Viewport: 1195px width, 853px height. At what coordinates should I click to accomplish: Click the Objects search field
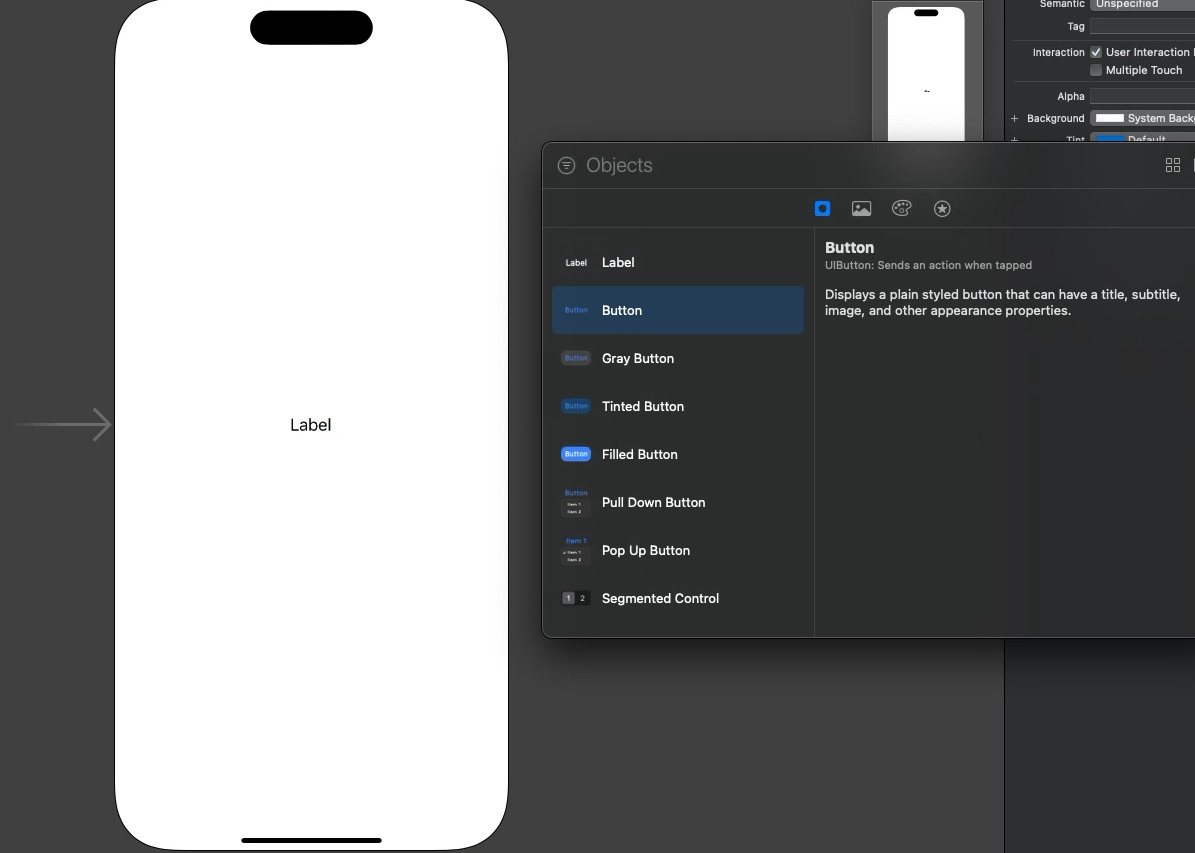pyautogui.click(x=869, y=165)
